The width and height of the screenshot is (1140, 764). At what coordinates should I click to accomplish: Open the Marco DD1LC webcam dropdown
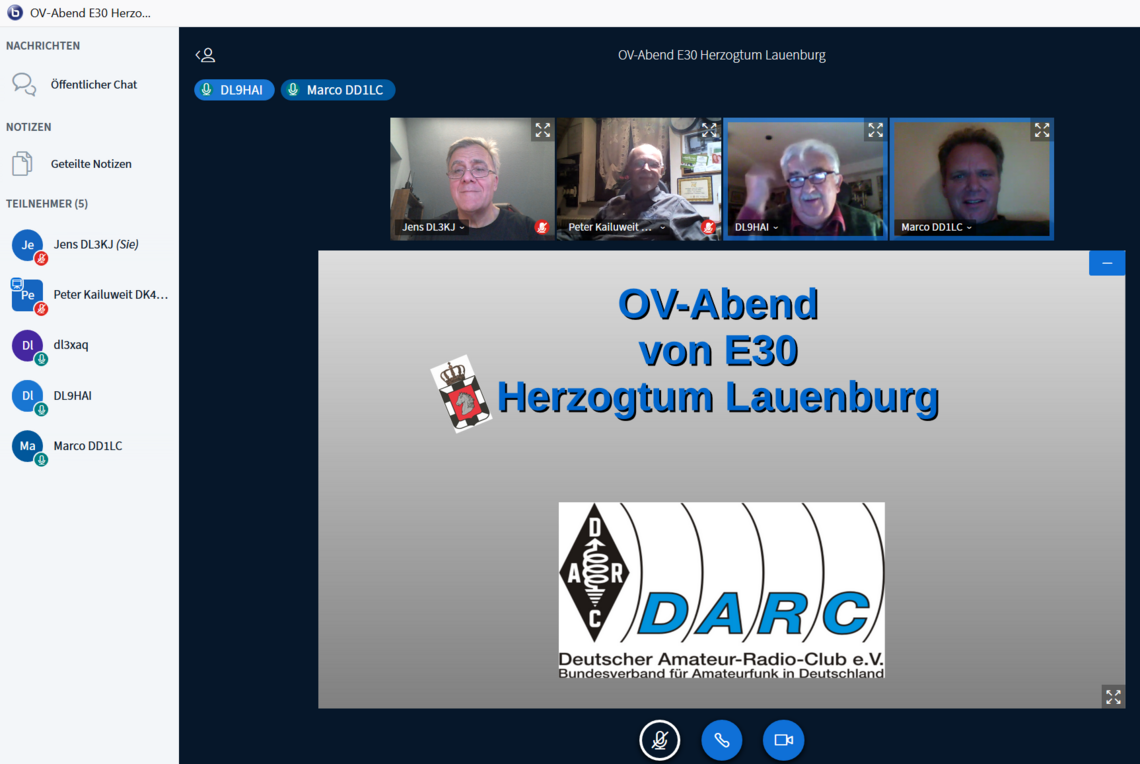click(x=936, y=227)
